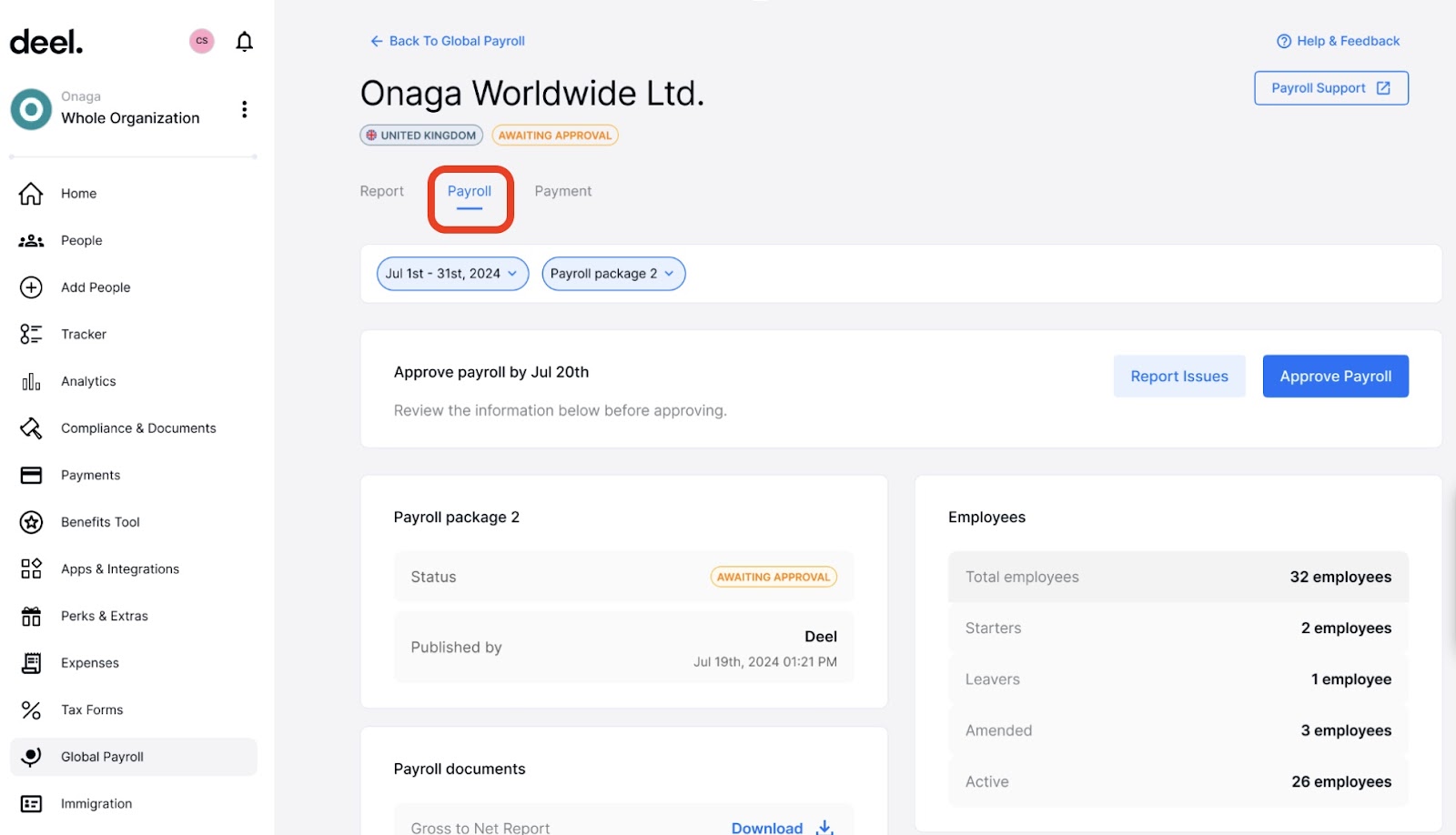Open the Jul 1st - 31st, 2024 period dropdown
This screenshot has width=1456, height=835.
(452, 274)
